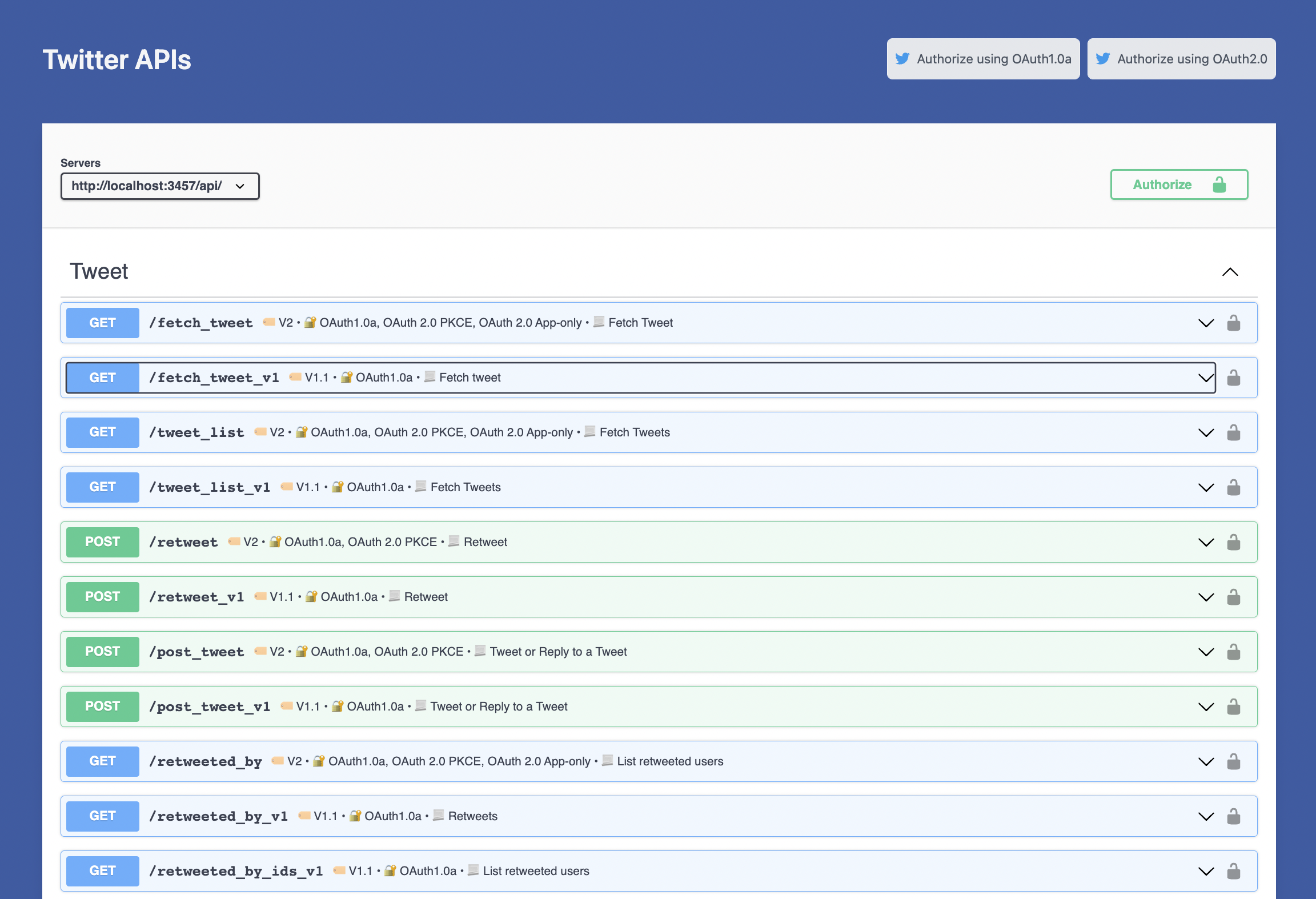Click the /tweet_list_v1 endpoint path text
The height and width of the screenshot is (899, 1316).
click(210, 487)
